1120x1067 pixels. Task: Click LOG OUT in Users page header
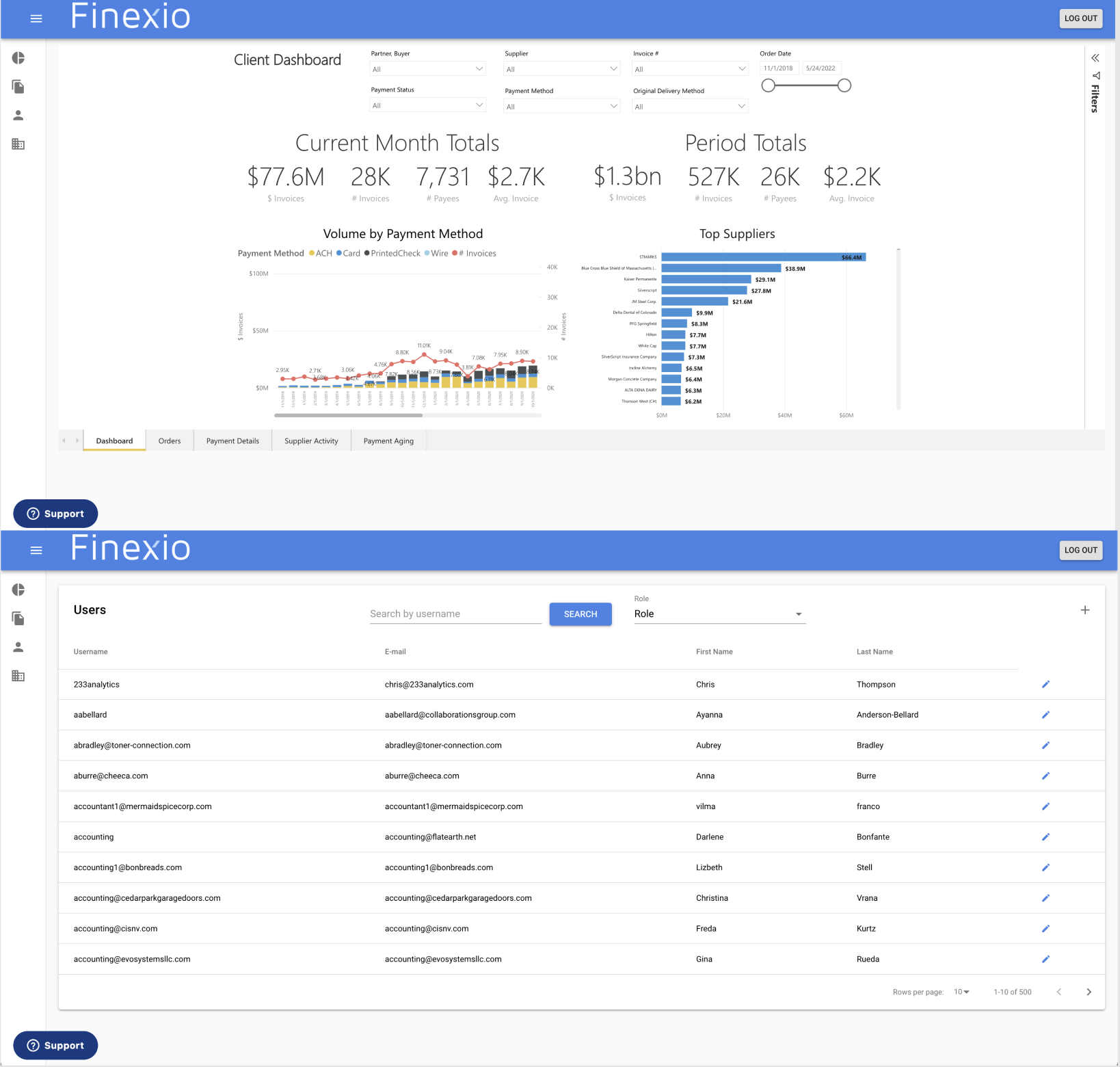pos(1080,550)
